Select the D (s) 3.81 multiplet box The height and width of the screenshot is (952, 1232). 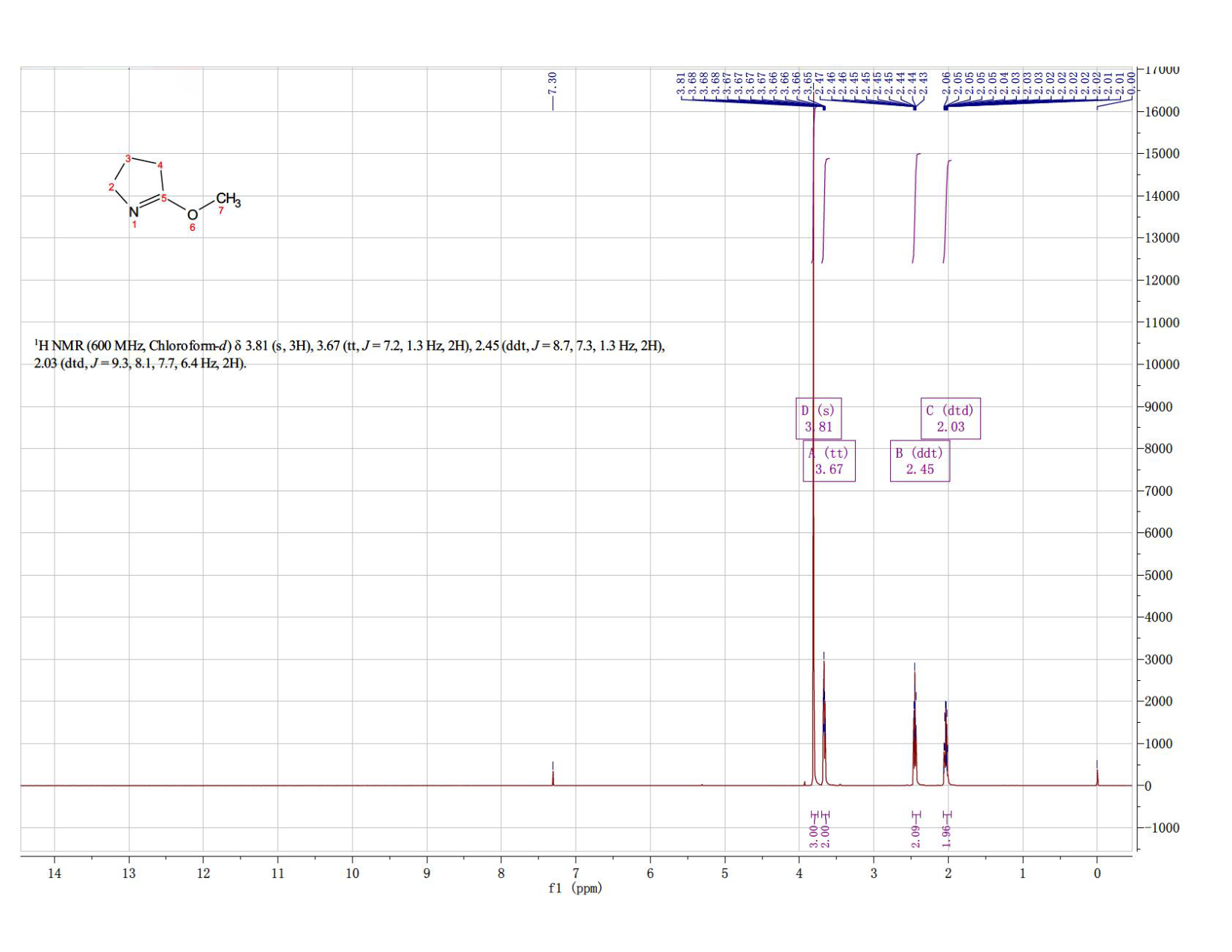click(x=818, y=418)
